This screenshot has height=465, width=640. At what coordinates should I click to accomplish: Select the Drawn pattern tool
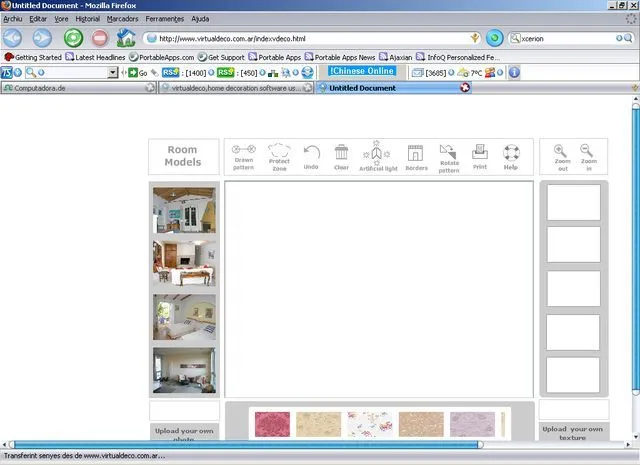(243, 157)
